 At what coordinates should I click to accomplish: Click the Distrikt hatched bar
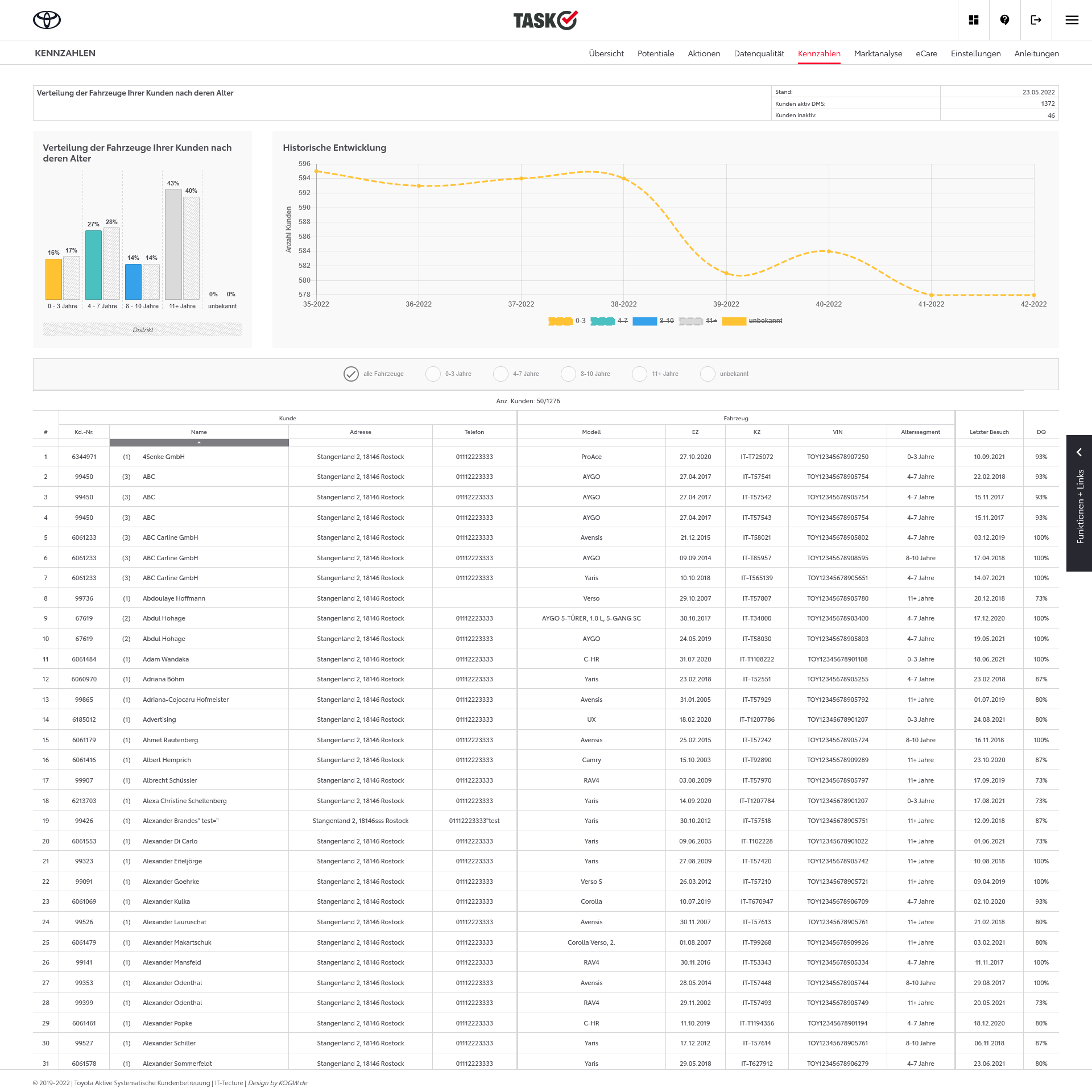[x=143, y=329]
